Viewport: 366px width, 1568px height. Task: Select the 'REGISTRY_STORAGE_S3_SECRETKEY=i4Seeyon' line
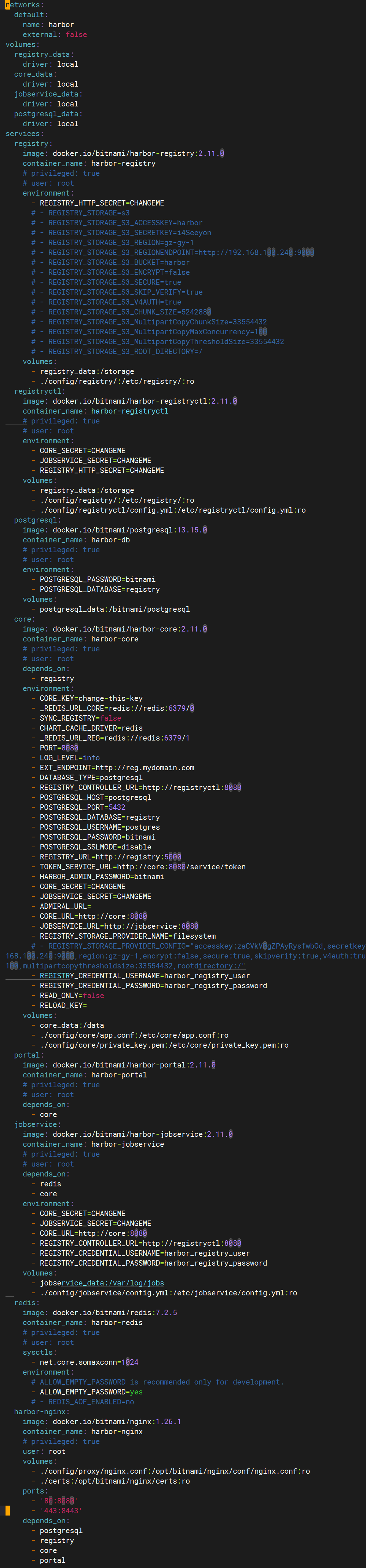click(x=121, y=233)
